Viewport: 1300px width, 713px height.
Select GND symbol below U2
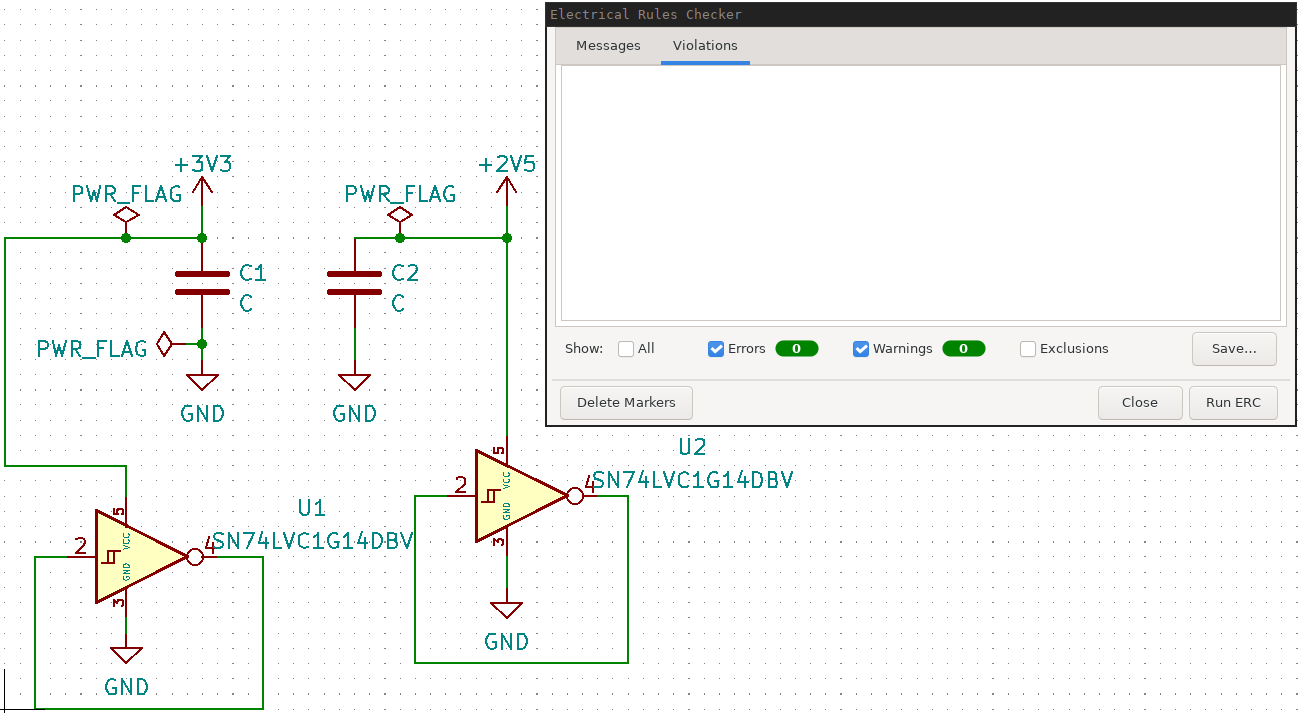pyautogui.click(x=507, y=610)
